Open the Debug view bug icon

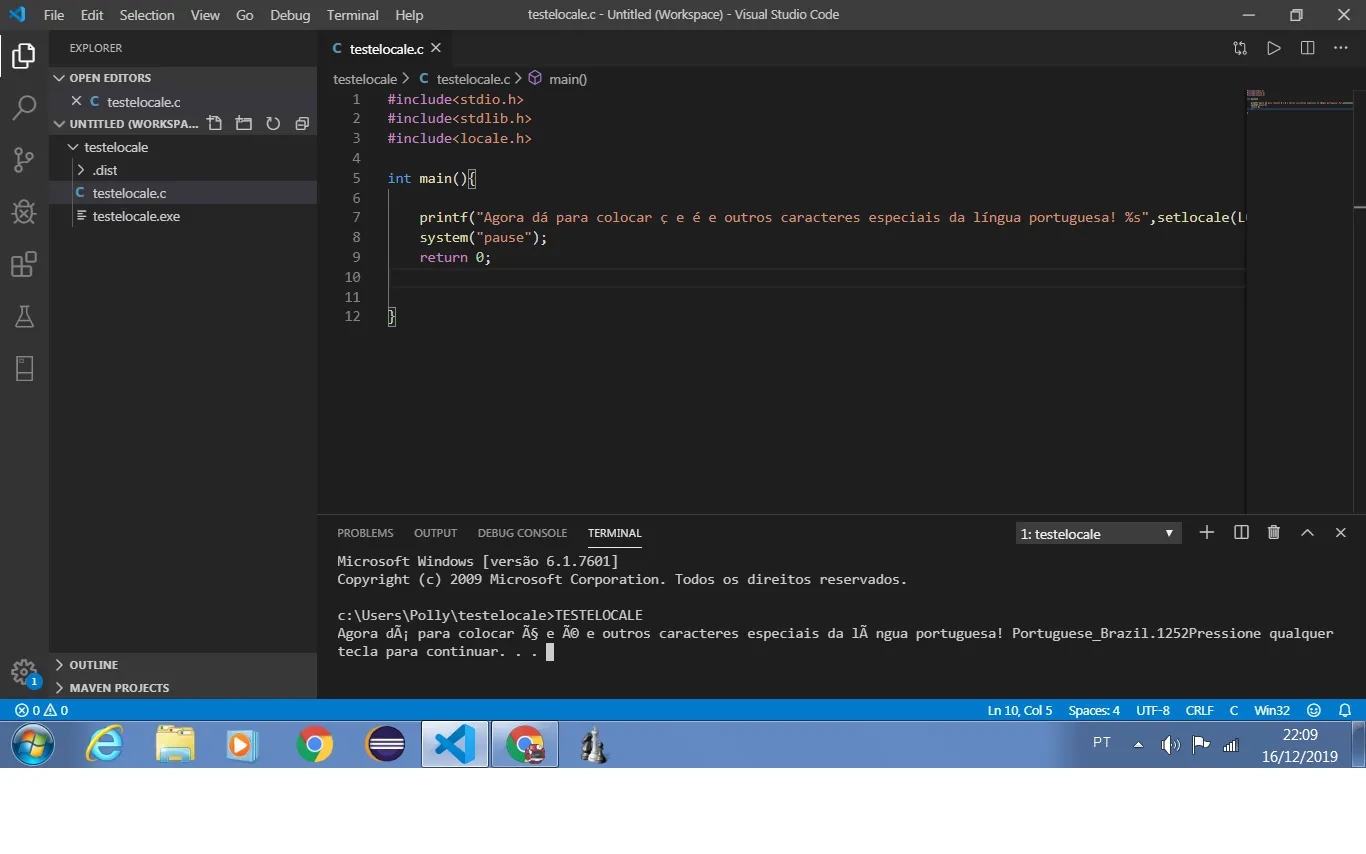(x=24, y=212)
